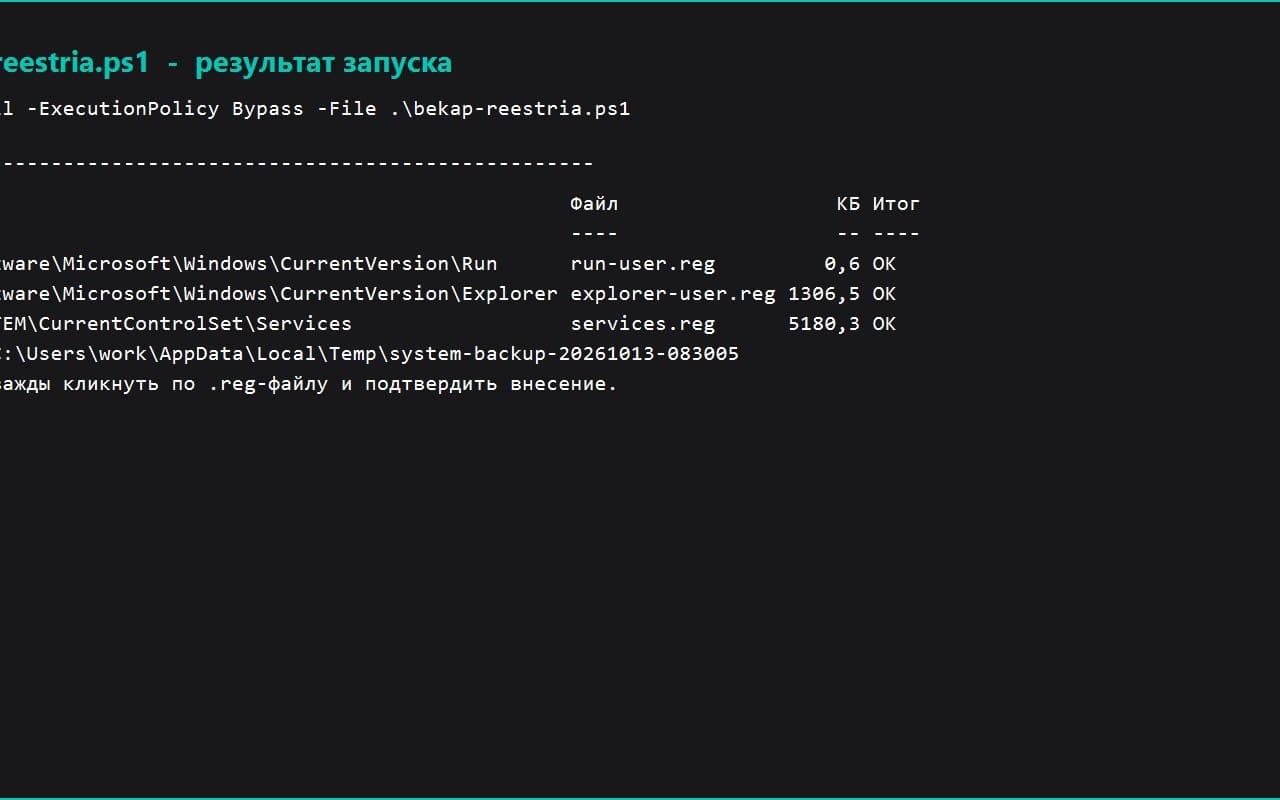The width and height of the screenshot is (1280, 800).
Task: Click the script path ".\bekap-reestria.ps1"
Action: tap(511, 109)
